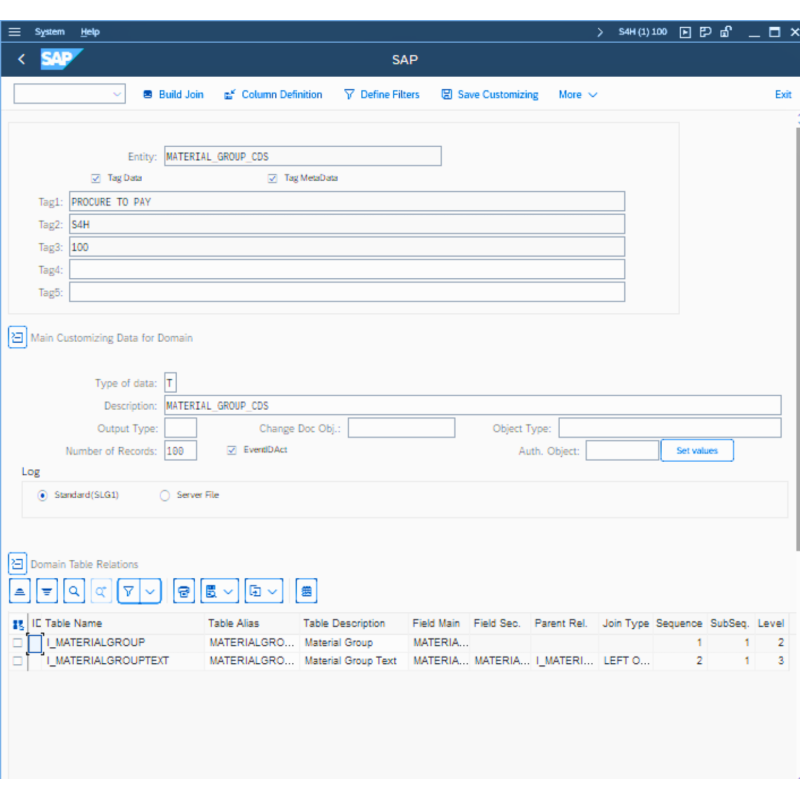Select the Sort Ascending icon in Domain Table Relations
Screen dimensions: 800x800
pyautogui.click(x=19, y=591)
